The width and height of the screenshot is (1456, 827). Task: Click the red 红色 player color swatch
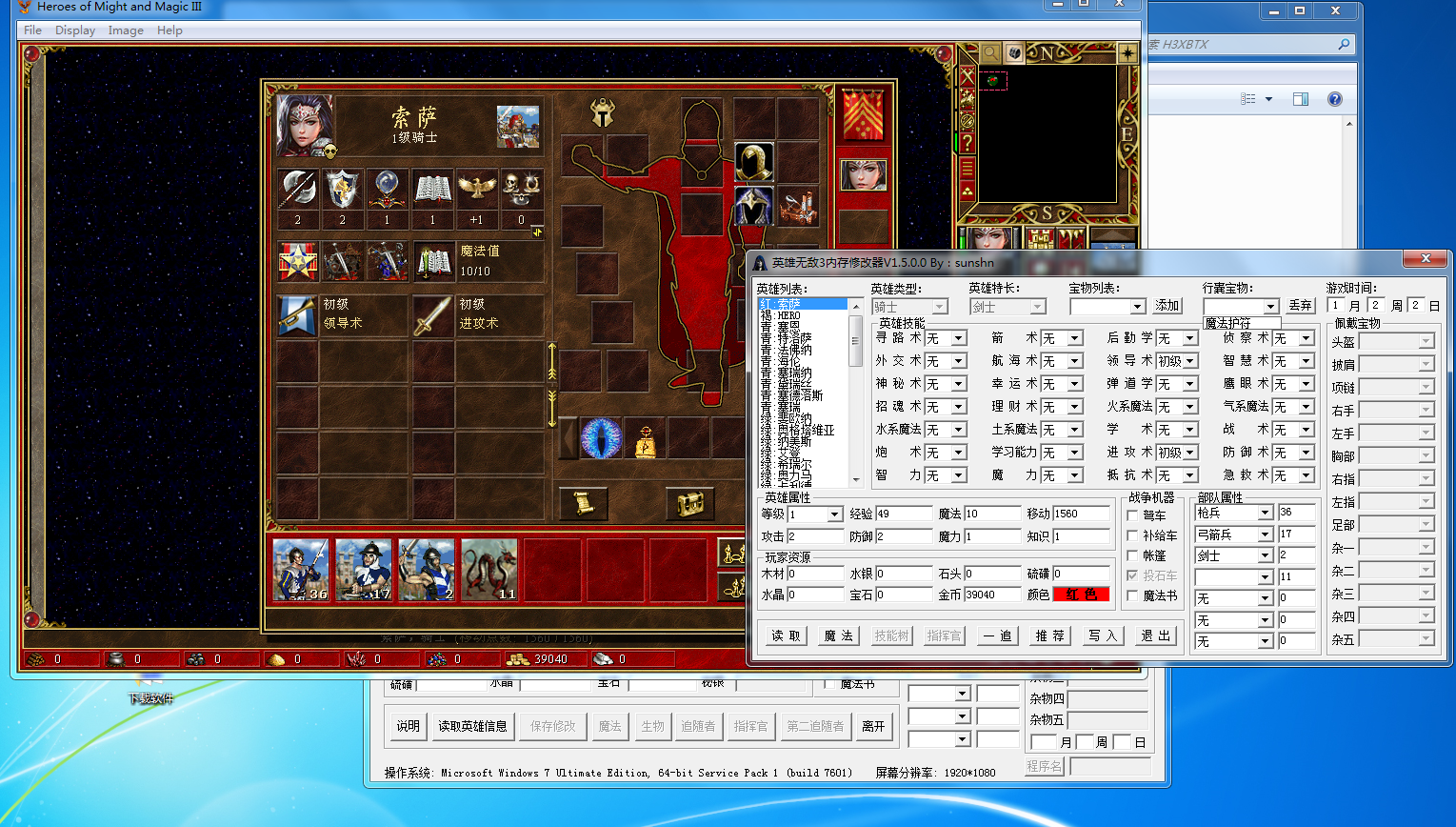1081,595
